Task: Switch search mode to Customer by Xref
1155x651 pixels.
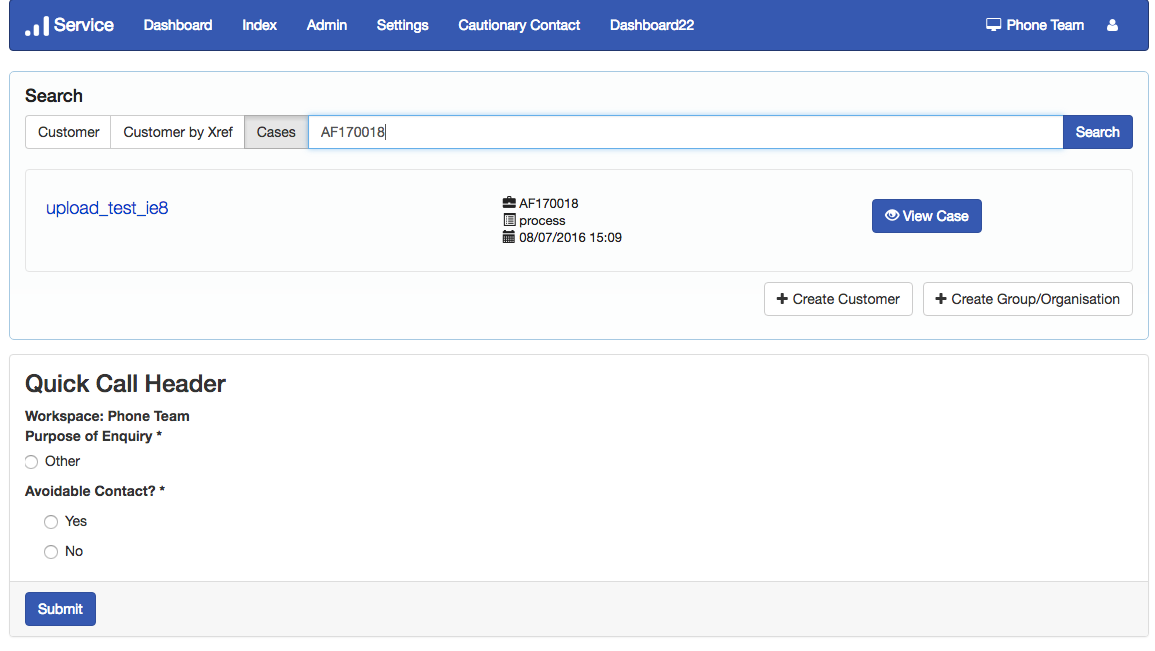Action: [x=178, y=132]
